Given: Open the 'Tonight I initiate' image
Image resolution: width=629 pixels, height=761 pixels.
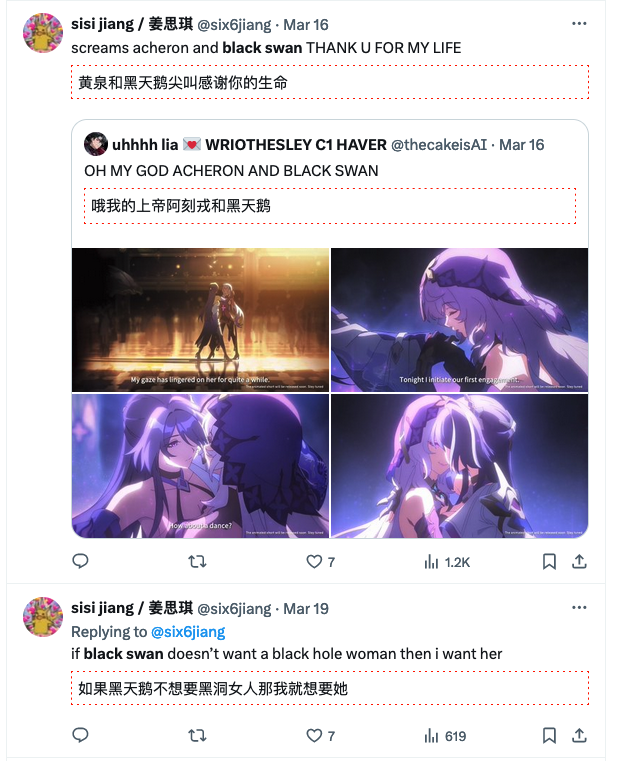Looking at the screenshot, I should tap(460, 320).
